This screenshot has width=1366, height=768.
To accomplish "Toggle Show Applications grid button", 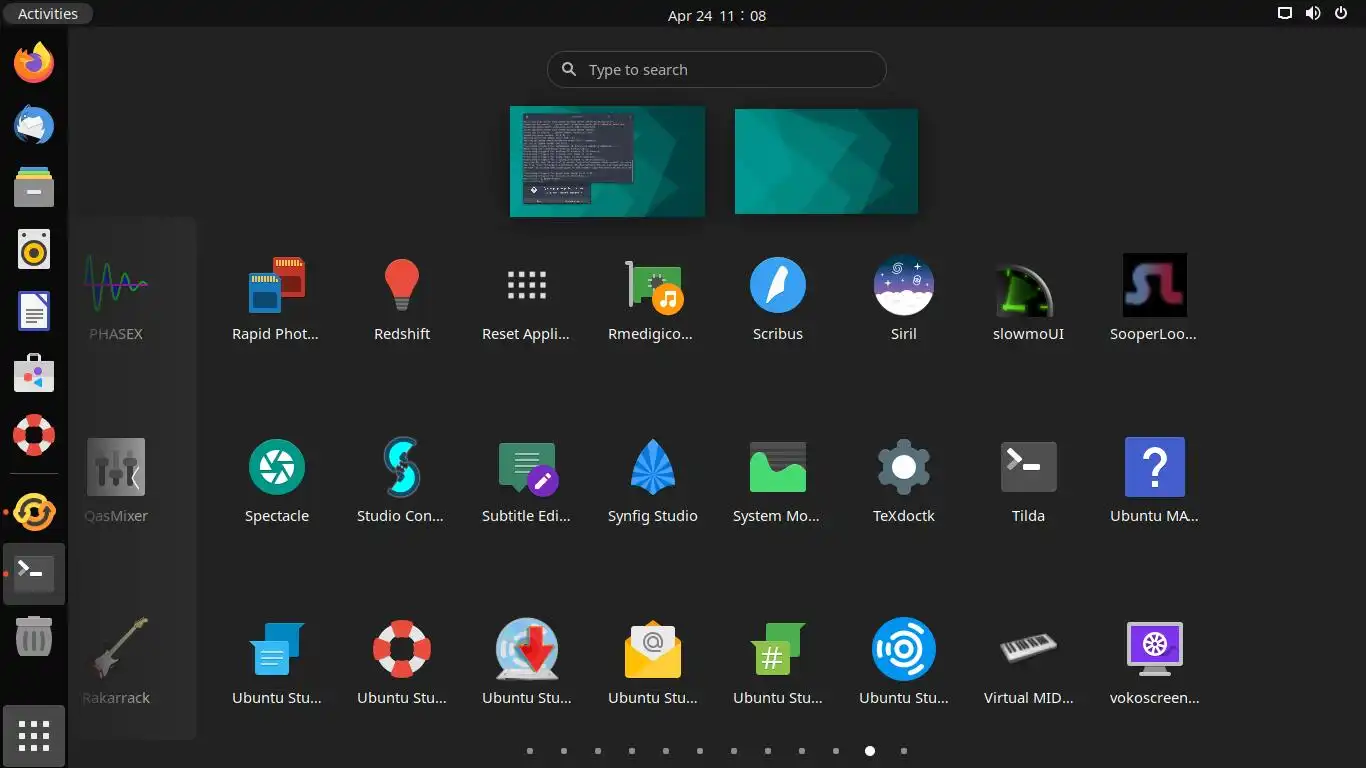I will [x=34, y=736].
